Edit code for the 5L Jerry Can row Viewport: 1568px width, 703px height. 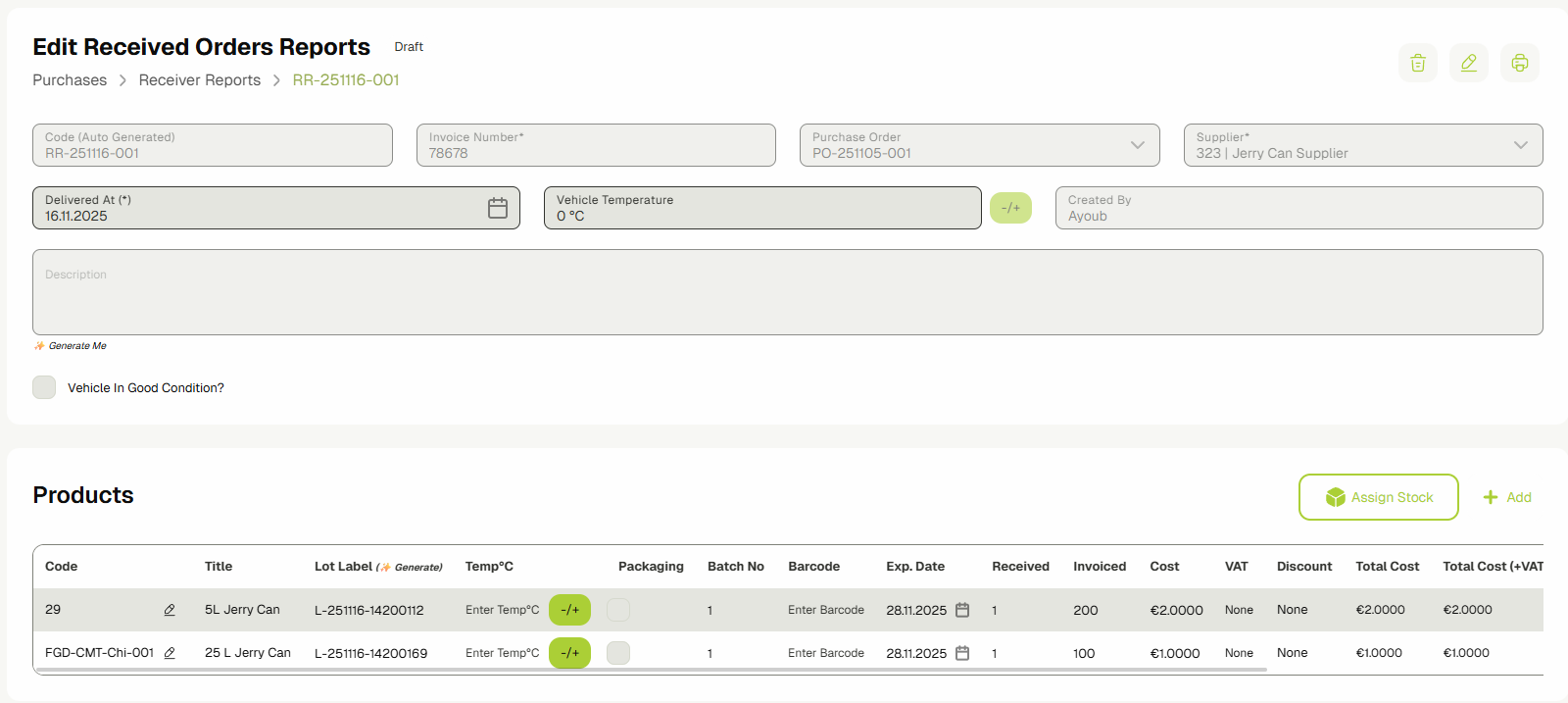[x=170, y=610]
